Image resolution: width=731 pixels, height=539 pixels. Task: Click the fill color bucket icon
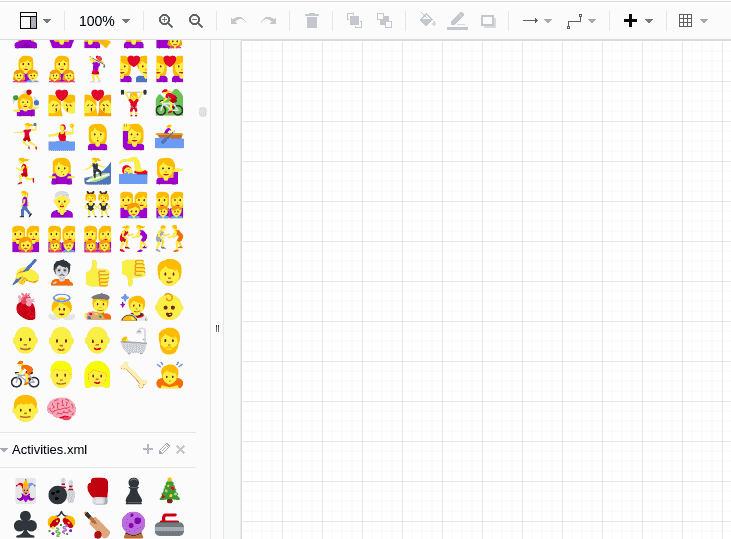pyautogui.click(x=428, y=21)
